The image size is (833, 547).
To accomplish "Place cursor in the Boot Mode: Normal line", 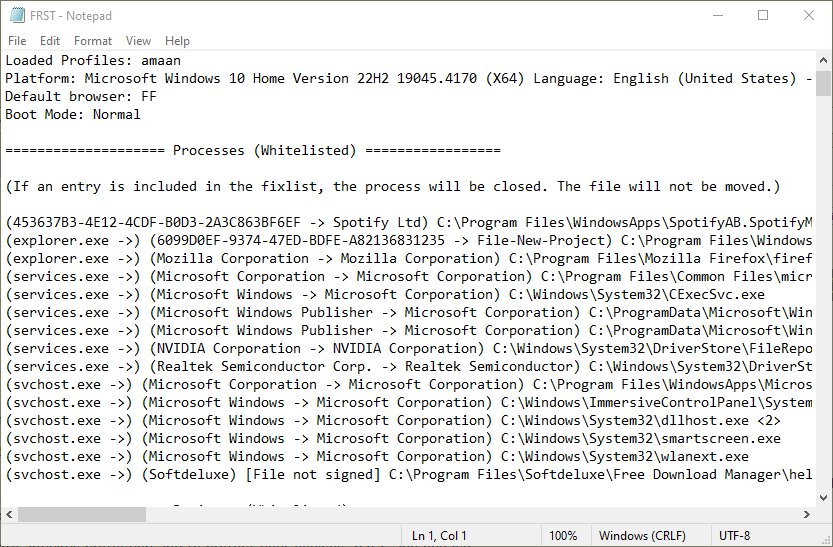I will (x=73, y=114).
